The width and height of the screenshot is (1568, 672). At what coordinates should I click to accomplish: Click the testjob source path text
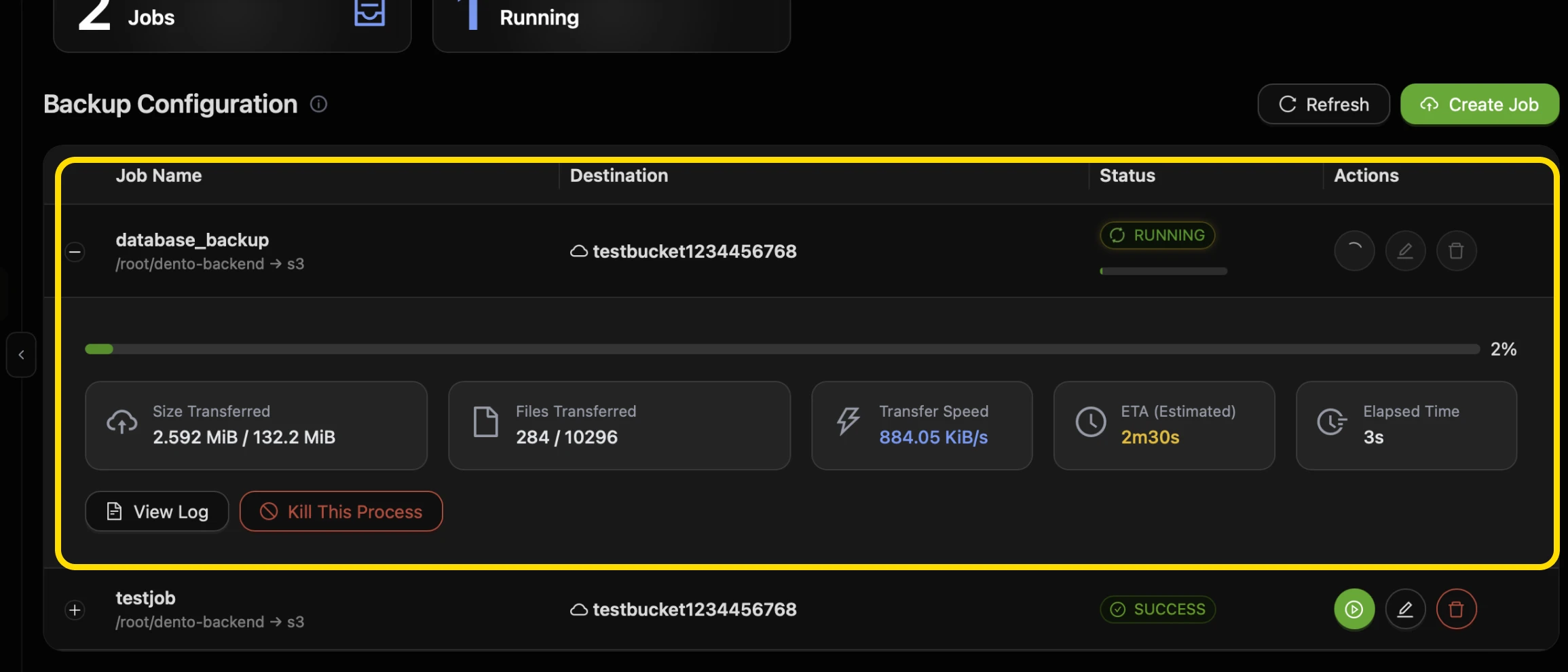210,622
